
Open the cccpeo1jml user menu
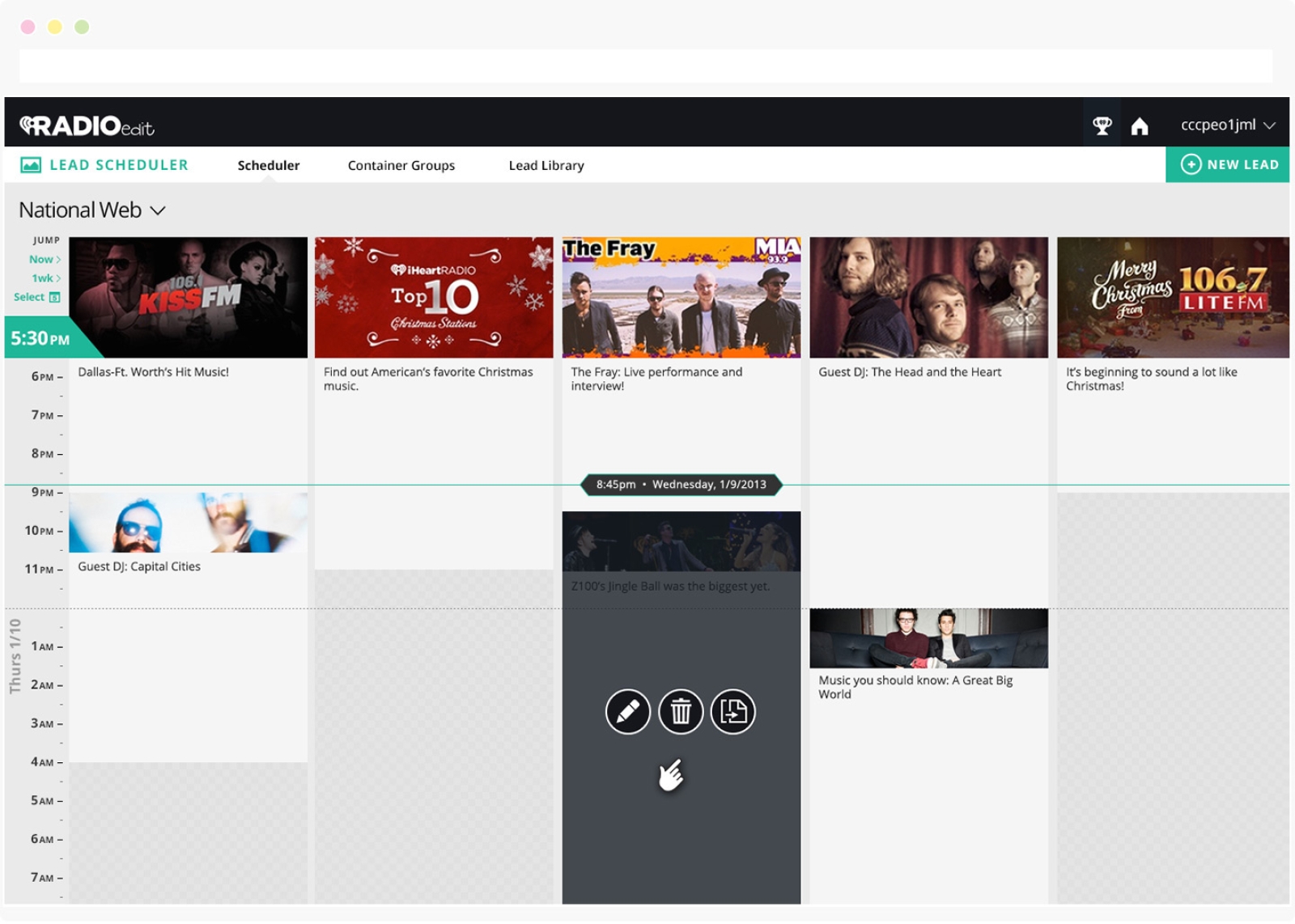tap(1228, 125)
